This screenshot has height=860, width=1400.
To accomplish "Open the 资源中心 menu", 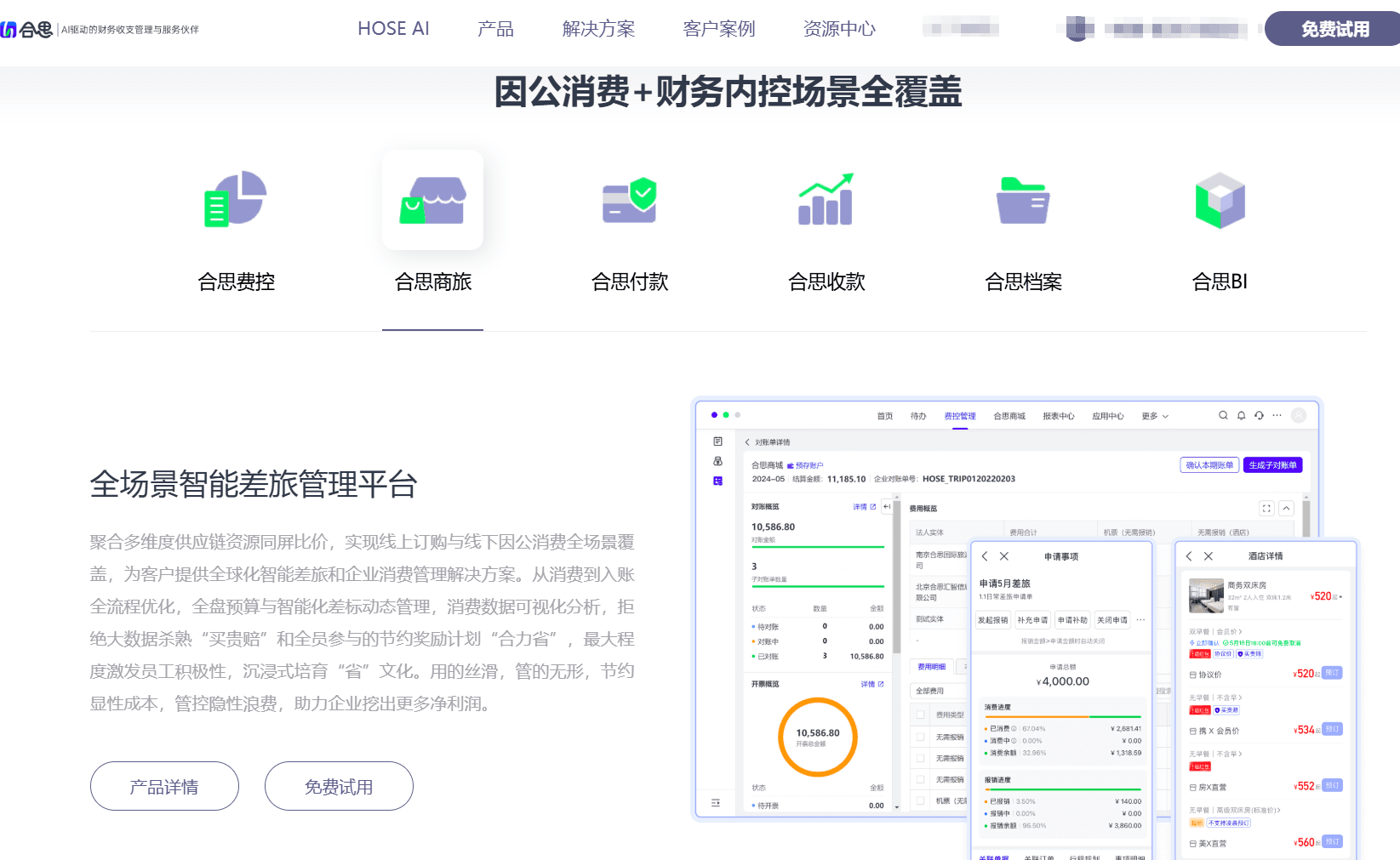I will pyautogui.click(x=839, y=29).
